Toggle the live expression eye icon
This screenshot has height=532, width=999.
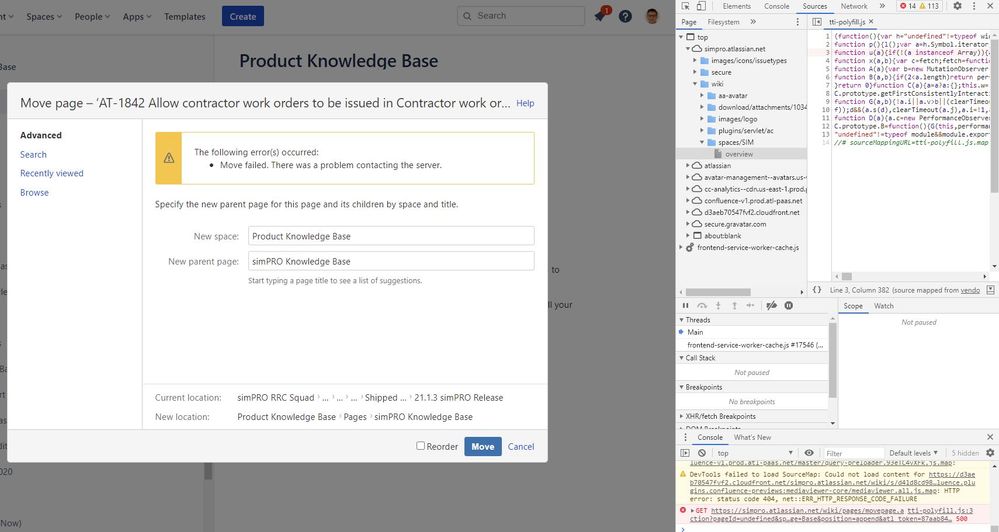[x=809, y=453]
